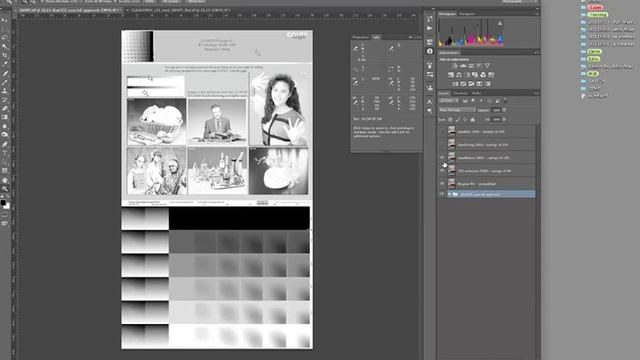Click the foreground color swatch
Screen dimensions: 640x360
[x=3, y=202]
